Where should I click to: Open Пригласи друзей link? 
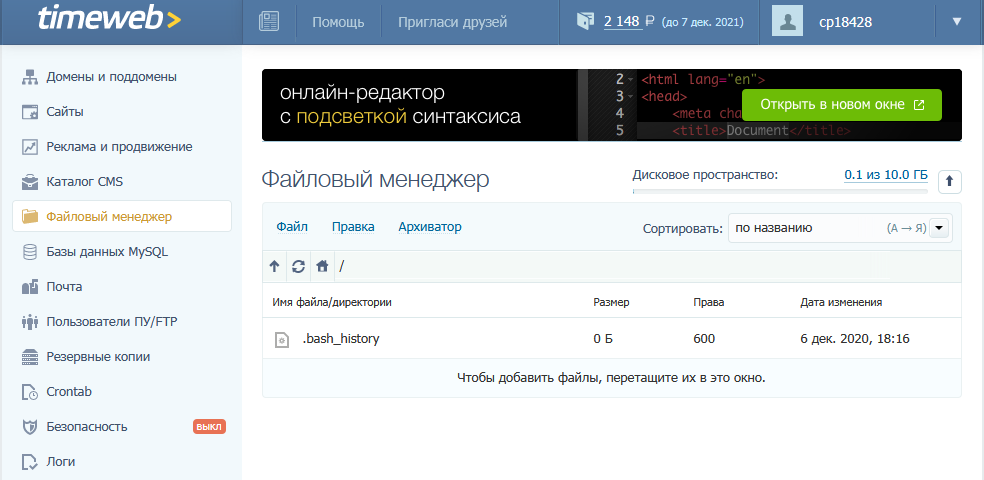[x=452, y=23]
